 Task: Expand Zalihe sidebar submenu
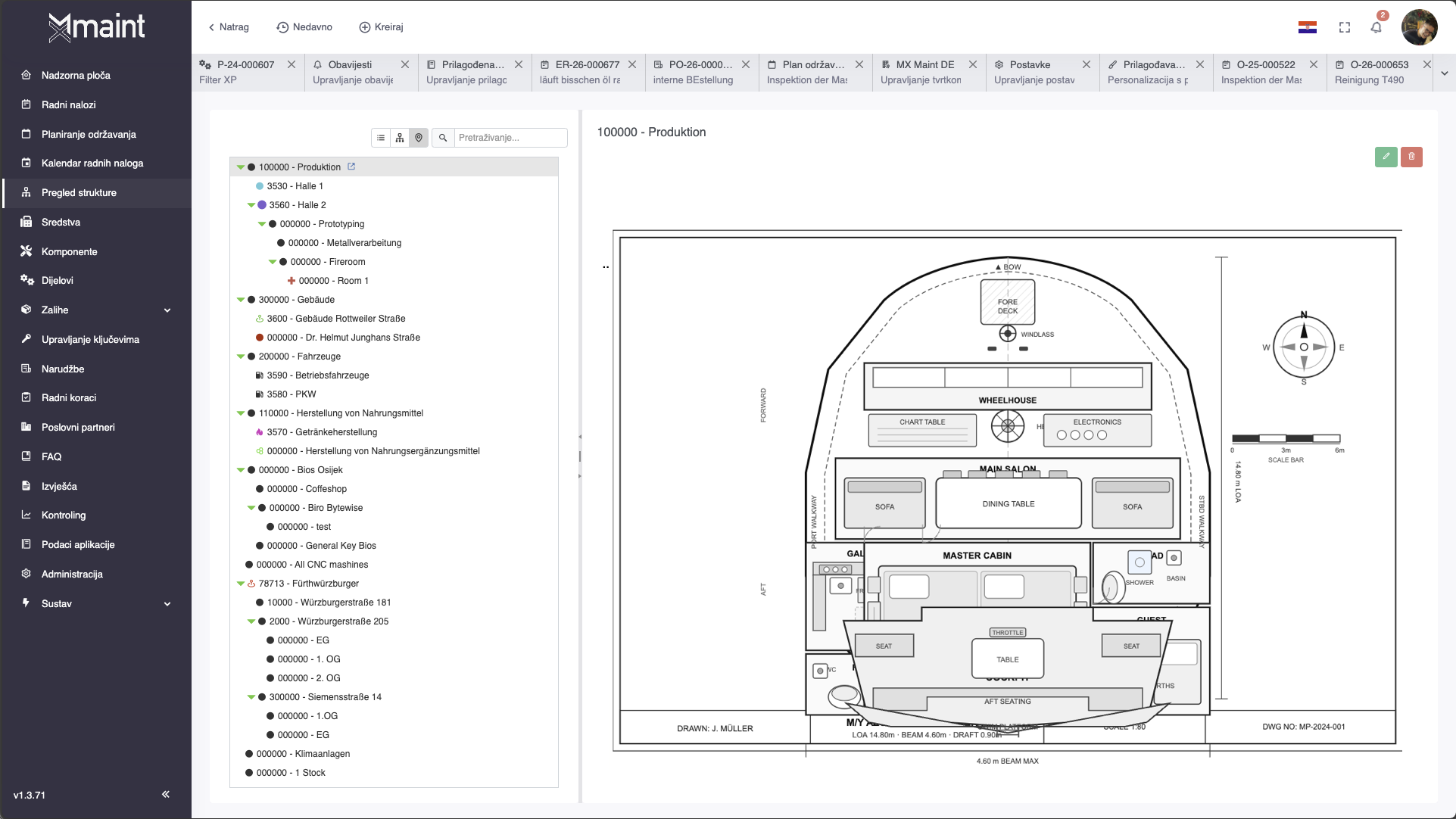pos(167,310)
